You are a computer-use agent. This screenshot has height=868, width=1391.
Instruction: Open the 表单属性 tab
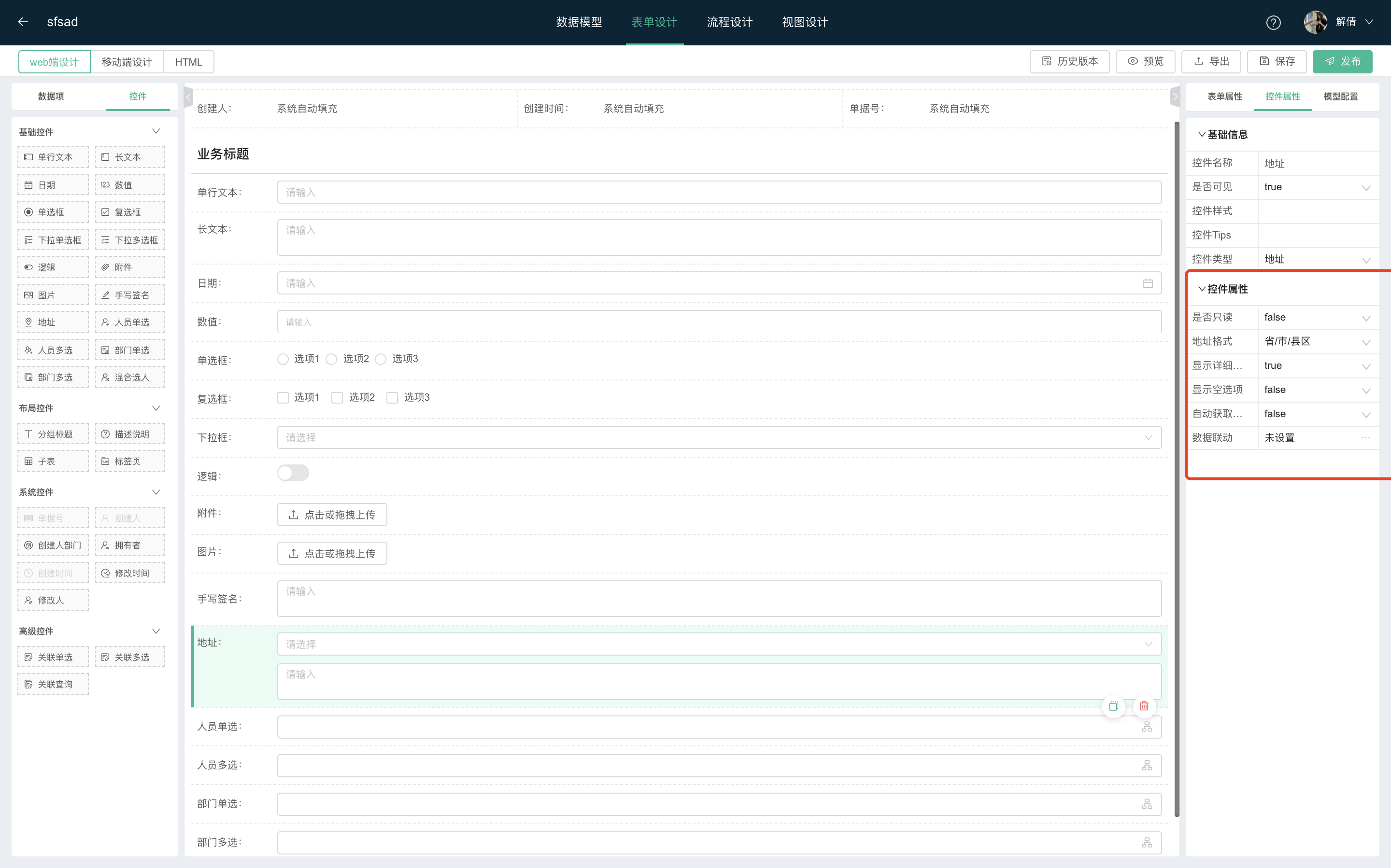(x=1224, y=97)
